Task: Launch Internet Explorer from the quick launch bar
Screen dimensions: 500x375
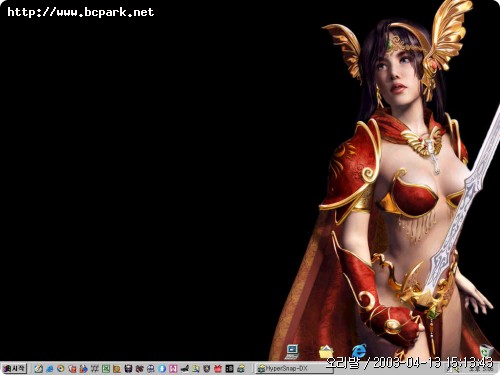Action: (50, 369)
